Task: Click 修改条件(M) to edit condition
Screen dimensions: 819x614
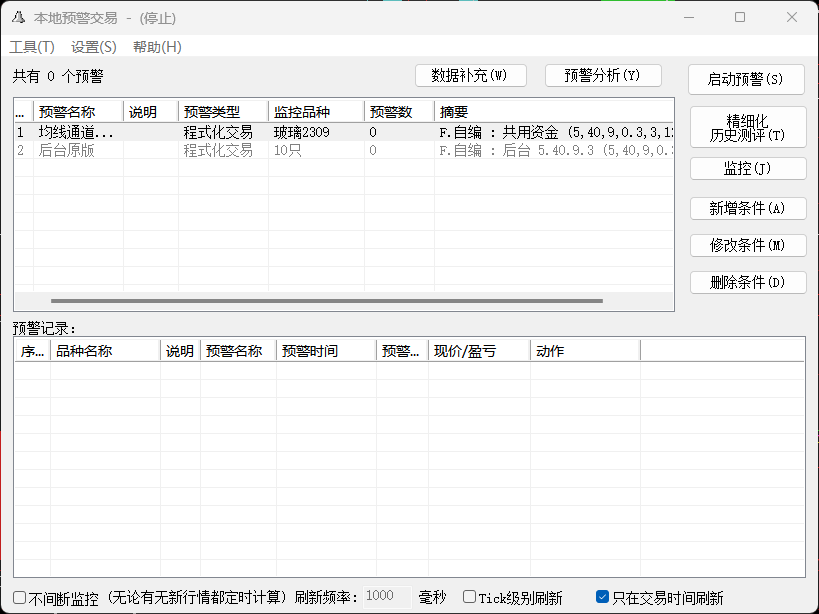Action: click(748, 245)
